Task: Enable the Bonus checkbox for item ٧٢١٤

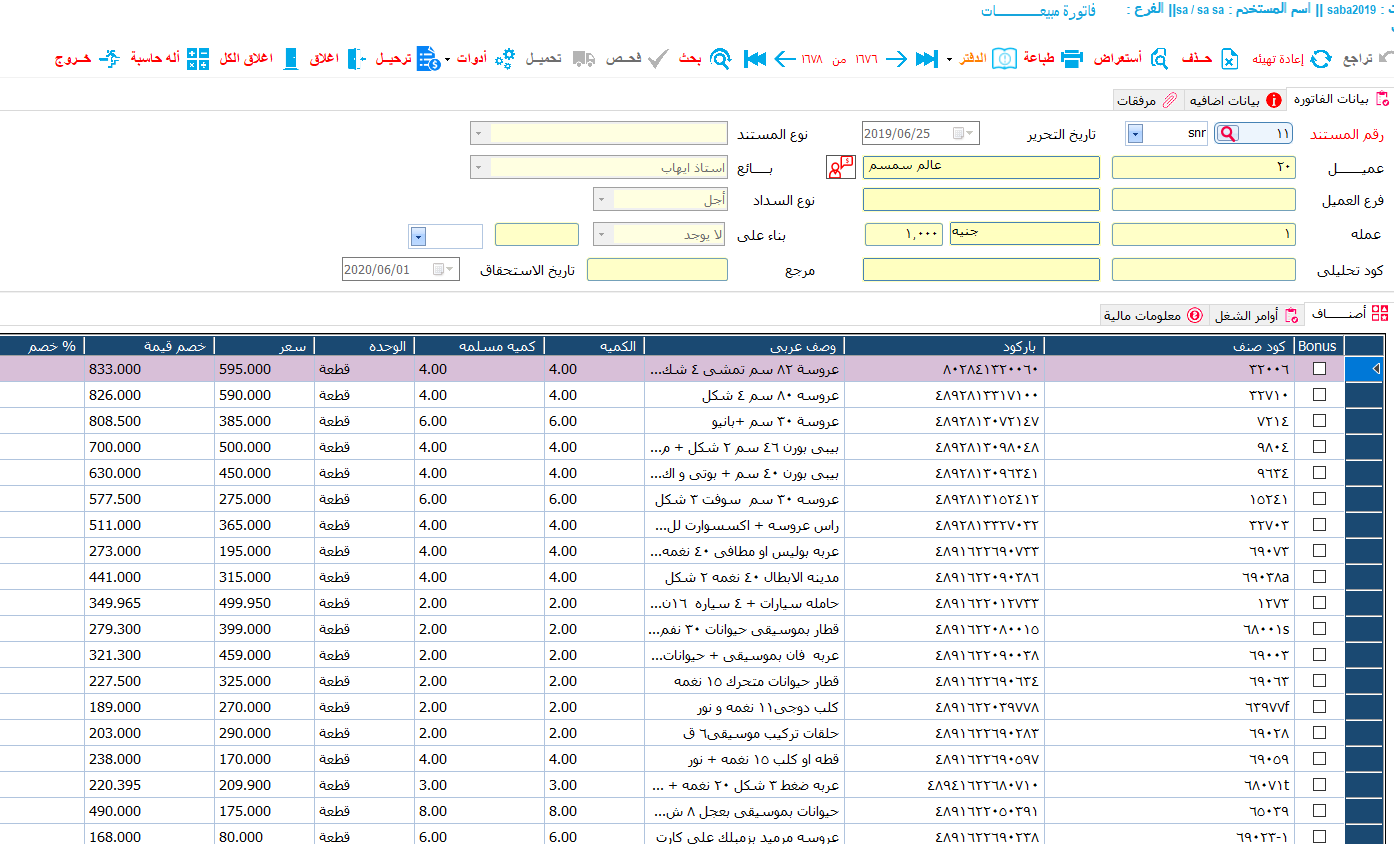Action: click(1320, 421)
